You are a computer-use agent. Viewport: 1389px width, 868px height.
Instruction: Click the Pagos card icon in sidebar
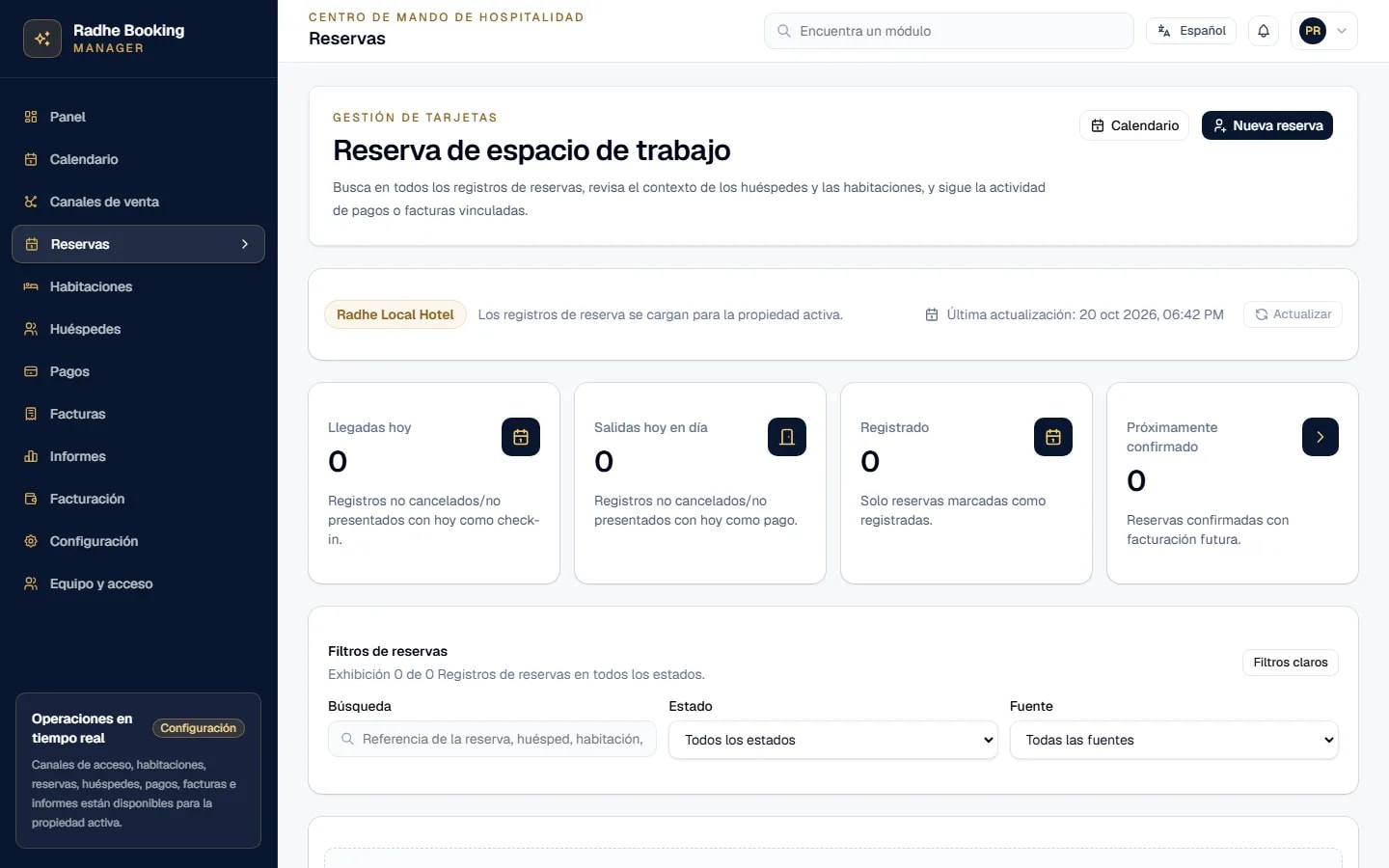point(31,371)
